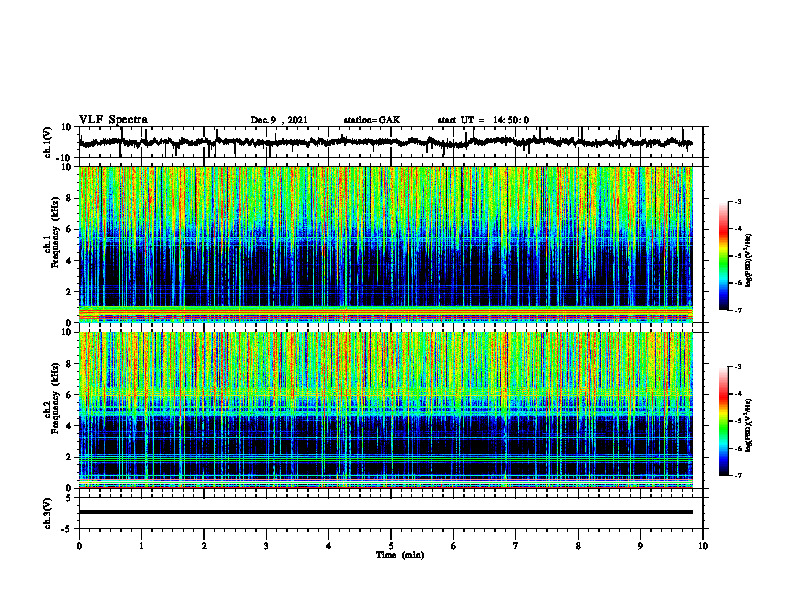
Task: Click inside the ch.1 spectrogram plot
Action: tap(386, 244)
